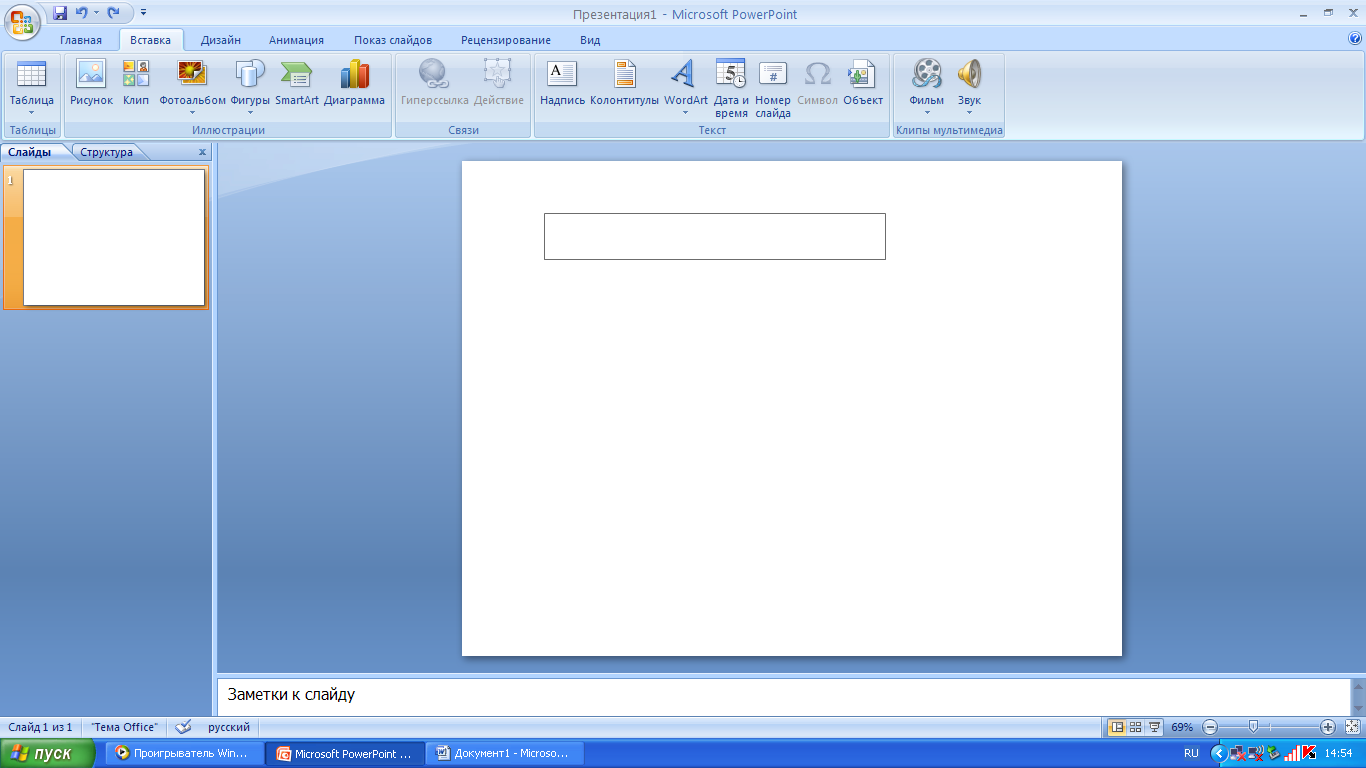Click the 69% zoom level
This screenshot has height=768, width=1366.
coord(1182,727)
